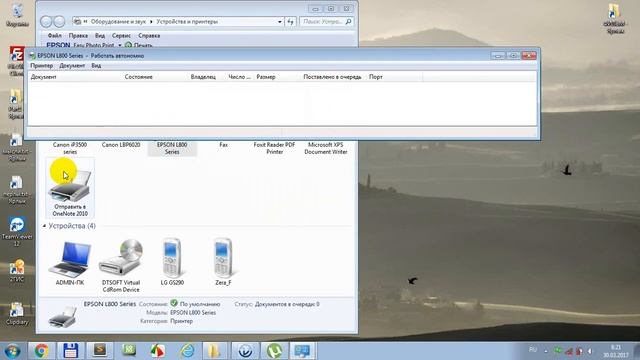The image size is (640, 360).
Task: Open the Файл menu in Devices window
Action: pos(55,36)
